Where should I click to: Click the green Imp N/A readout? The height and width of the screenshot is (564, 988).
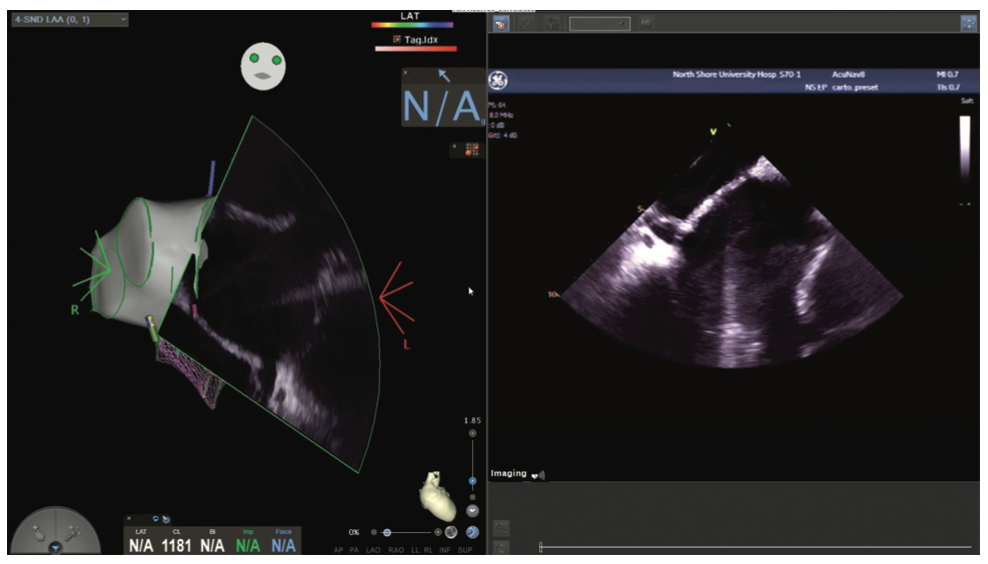[248, 546]
